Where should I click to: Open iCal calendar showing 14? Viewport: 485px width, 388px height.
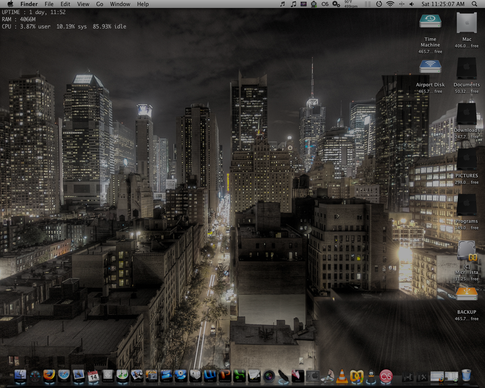pos(93,376)
